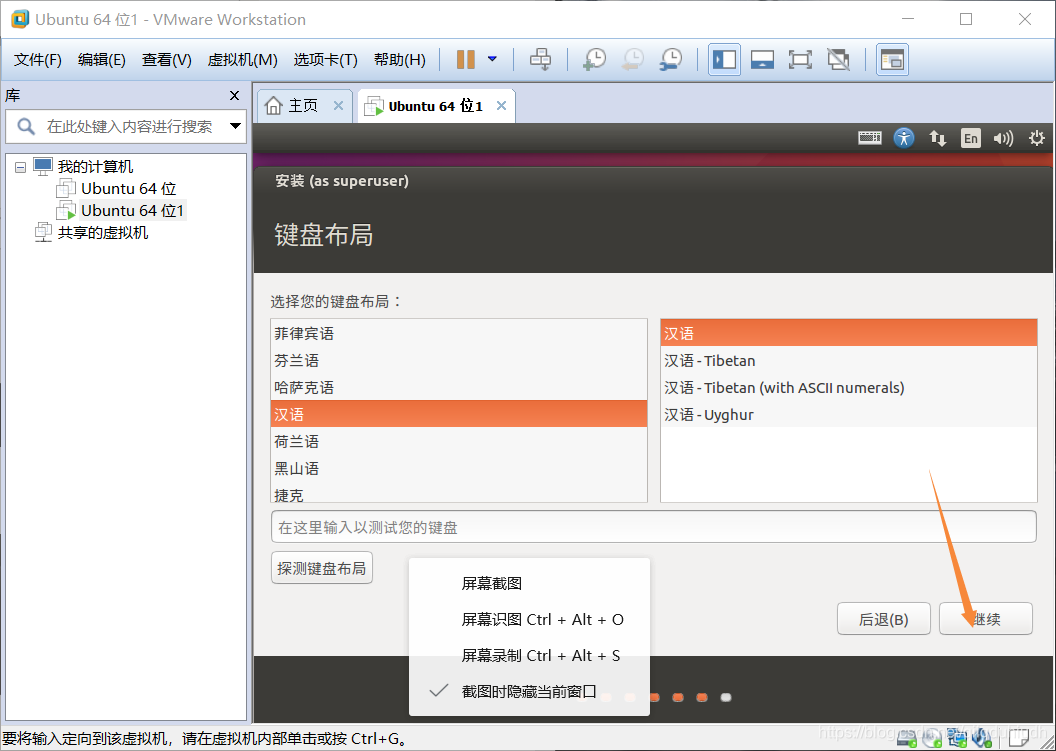1056x751 pixels.
Task: Toggle 截图时隐藏当前窗口 checked option
Action: point(529,692)
